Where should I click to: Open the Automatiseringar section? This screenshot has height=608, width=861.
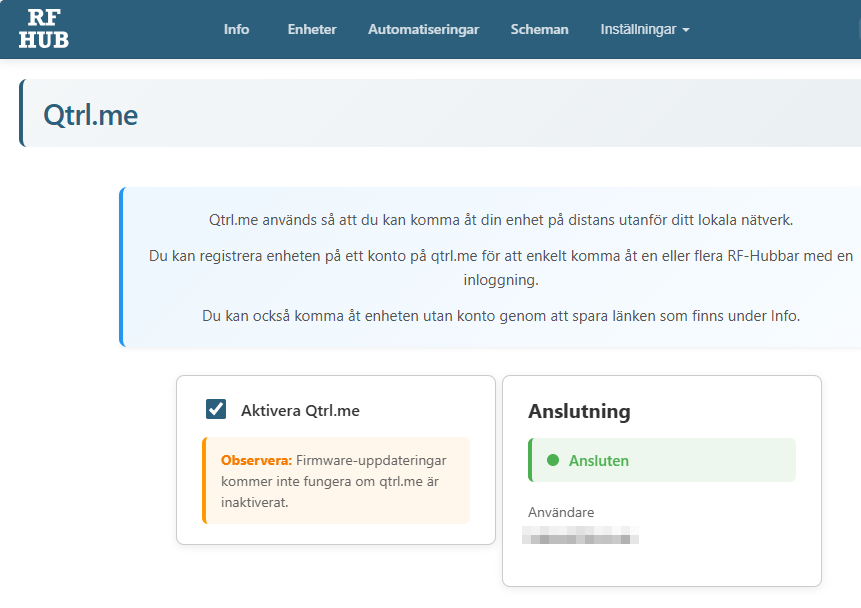tap(423, 29)
